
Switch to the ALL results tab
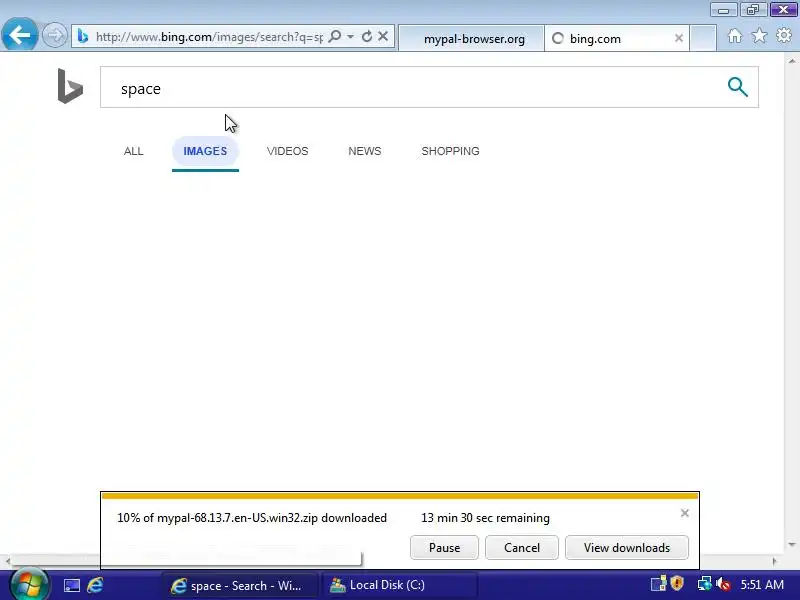[134, 151]
